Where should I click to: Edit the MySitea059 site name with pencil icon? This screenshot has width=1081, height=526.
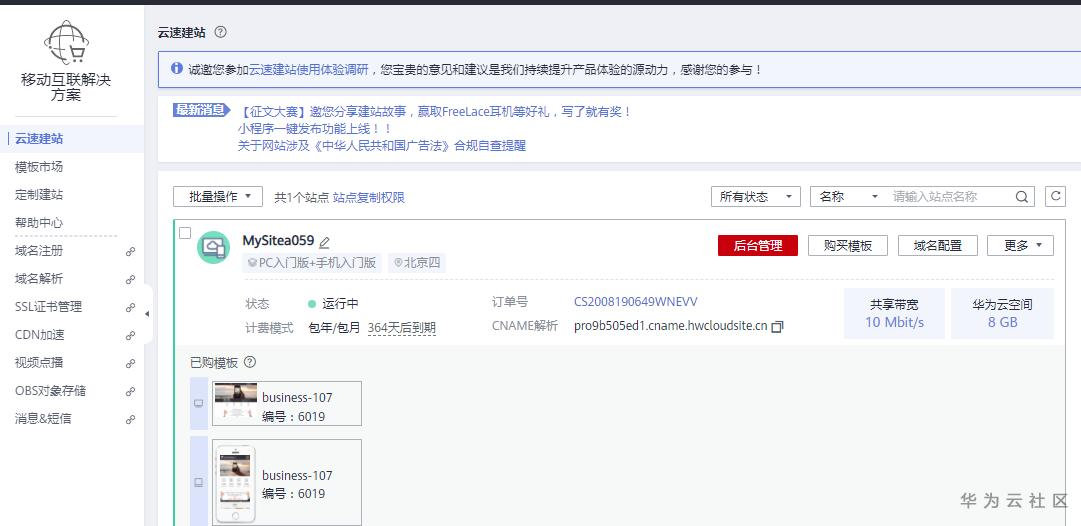[x=325, y=242]
